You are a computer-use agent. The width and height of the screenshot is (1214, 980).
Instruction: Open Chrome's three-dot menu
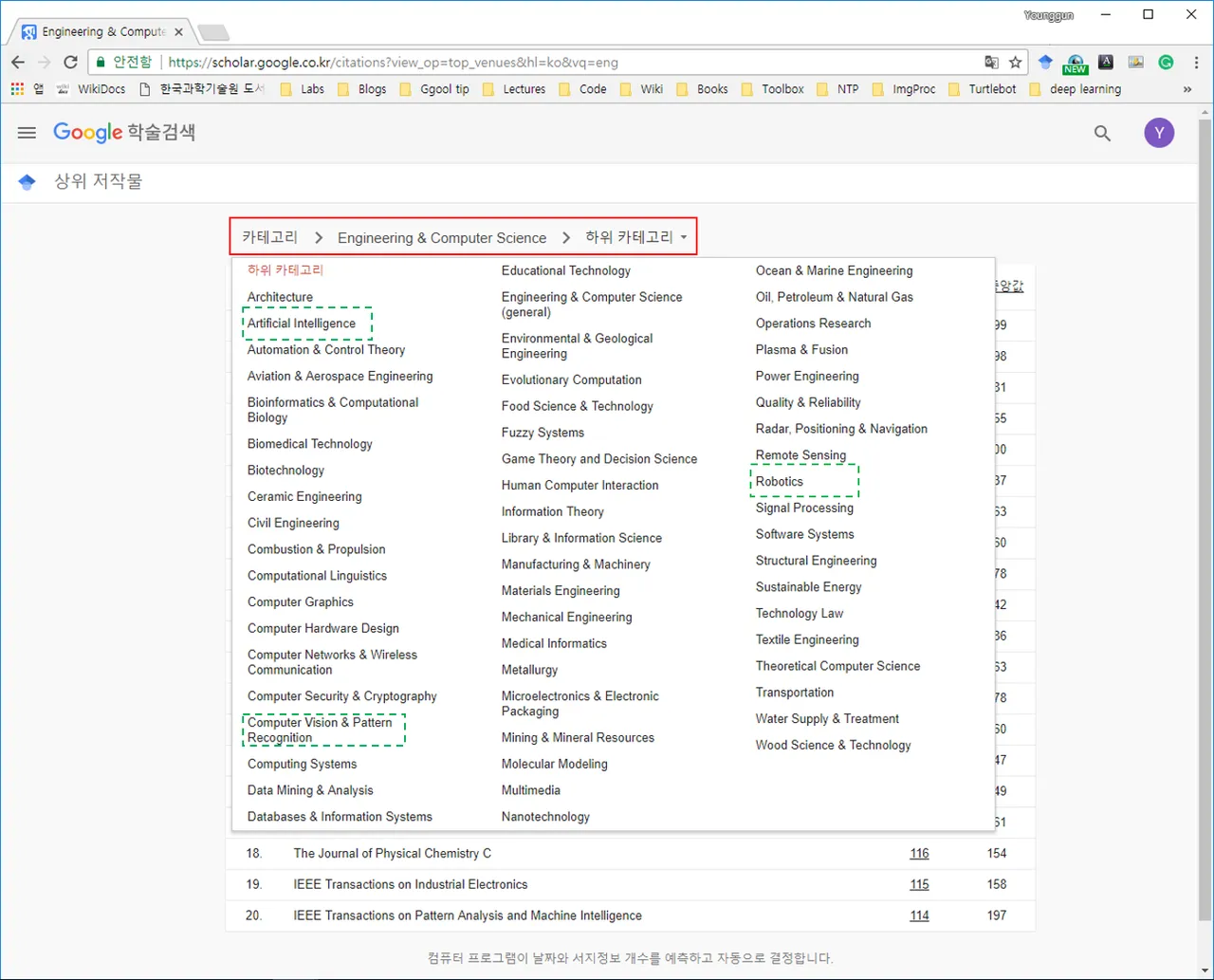coord(1194,62)
